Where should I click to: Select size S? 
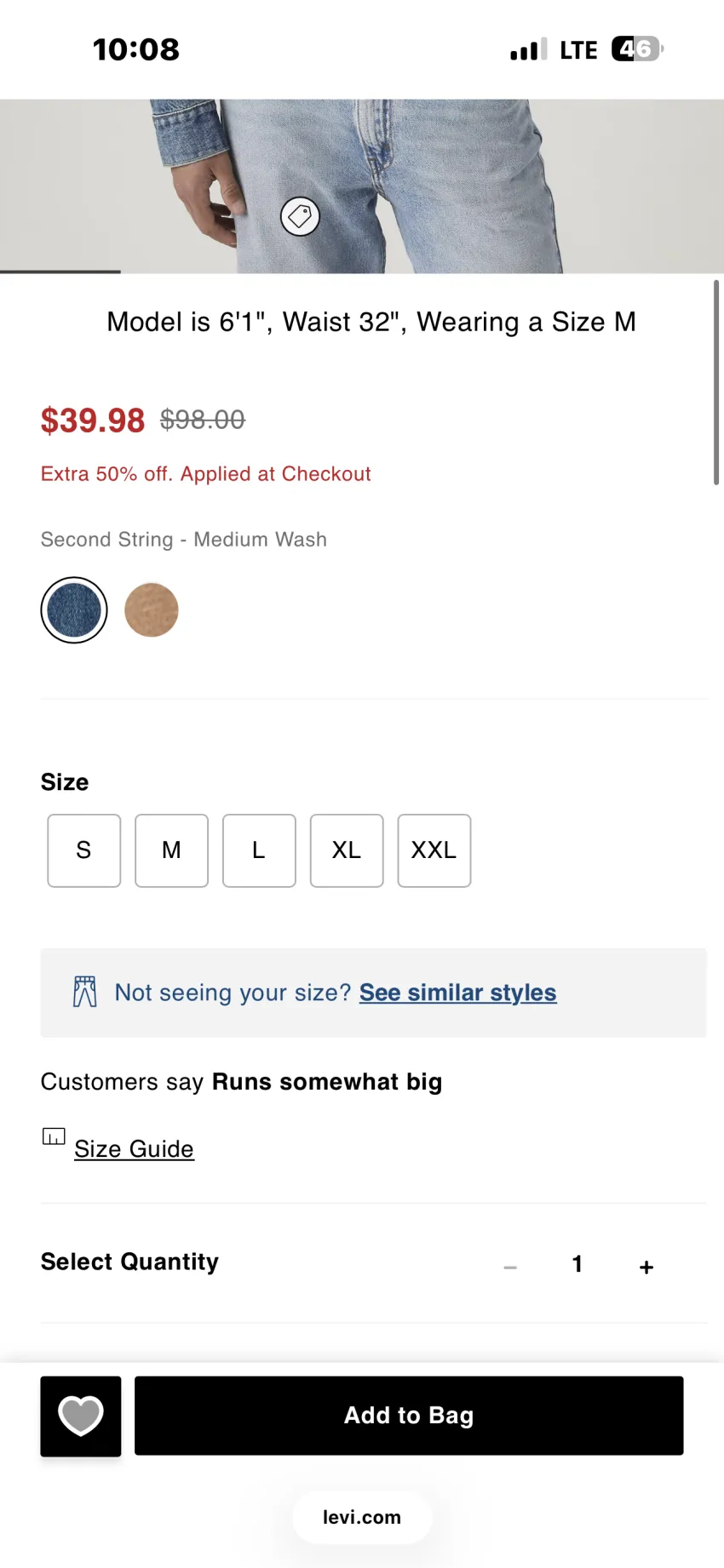tap(84, 850)
